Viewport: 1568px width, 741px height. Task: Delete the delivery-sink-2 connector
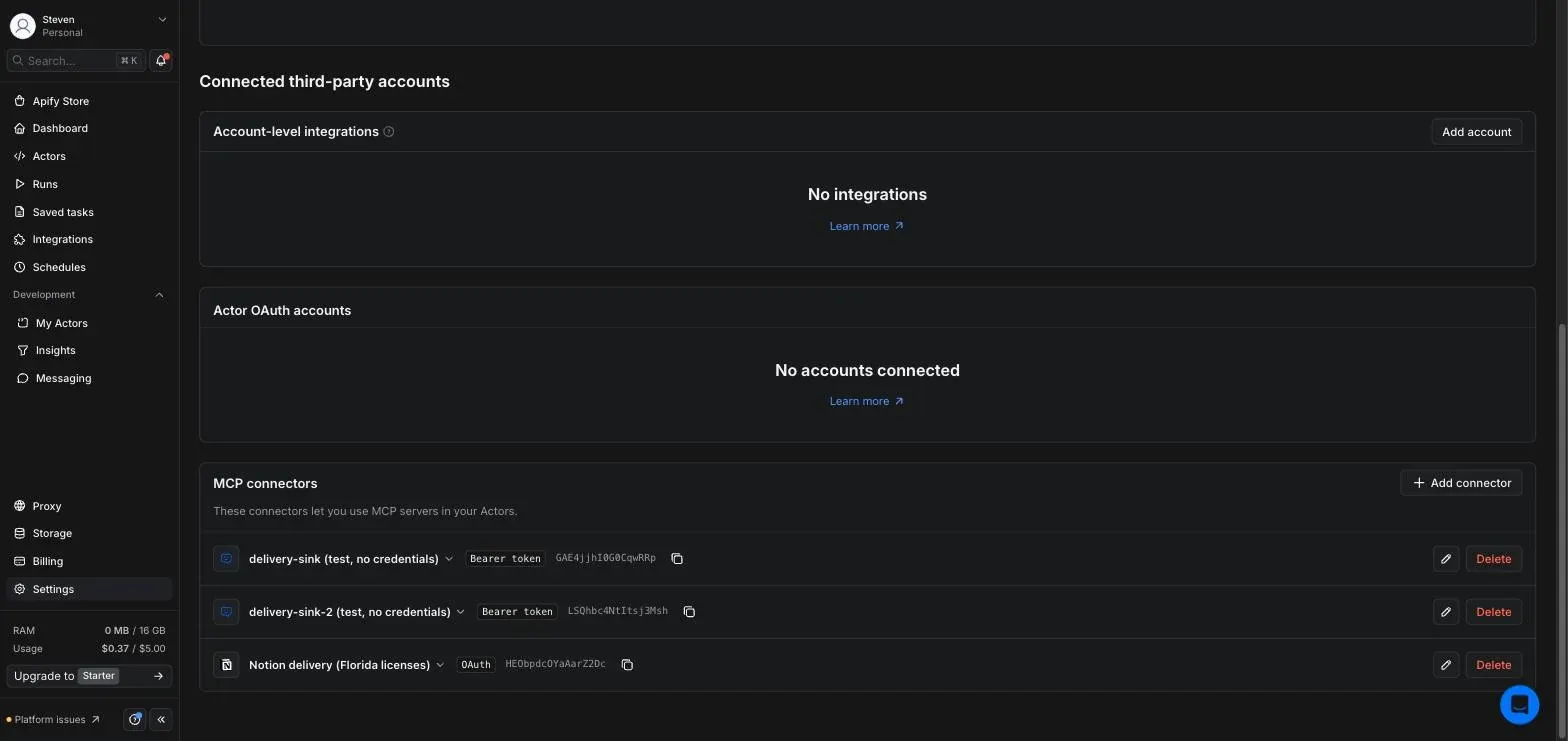pyautogui.click(x=1493, y=612)
